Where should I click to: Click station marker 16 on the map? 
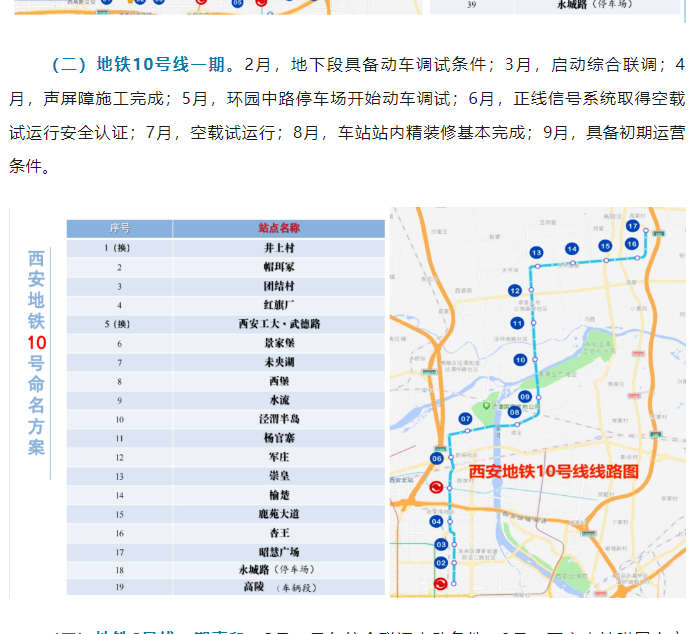(632, 244)
